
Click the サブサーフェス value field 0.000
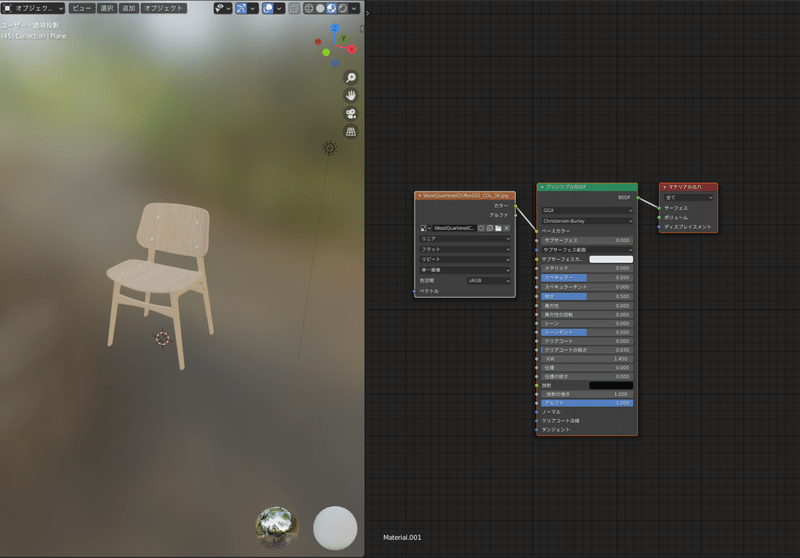pos(587,240)
